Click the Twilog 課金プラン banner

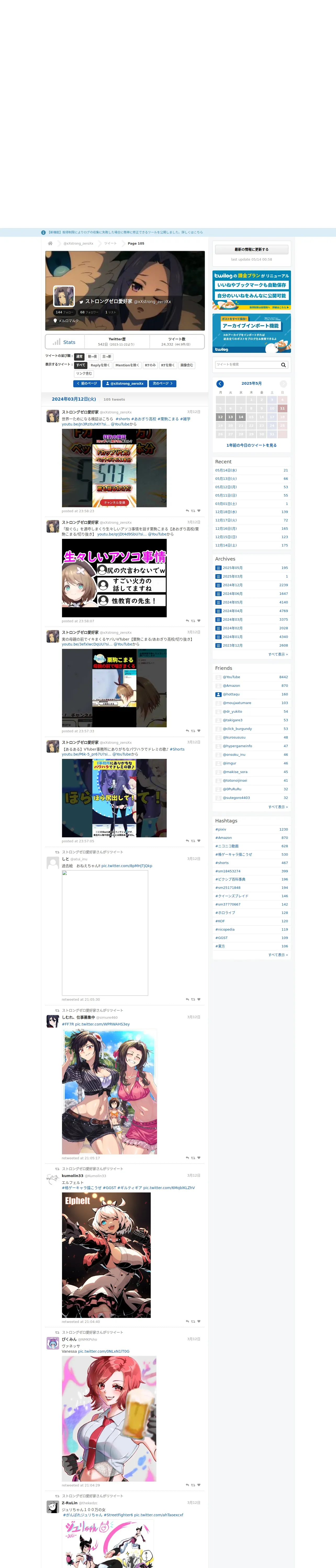[x=252, y=290]
